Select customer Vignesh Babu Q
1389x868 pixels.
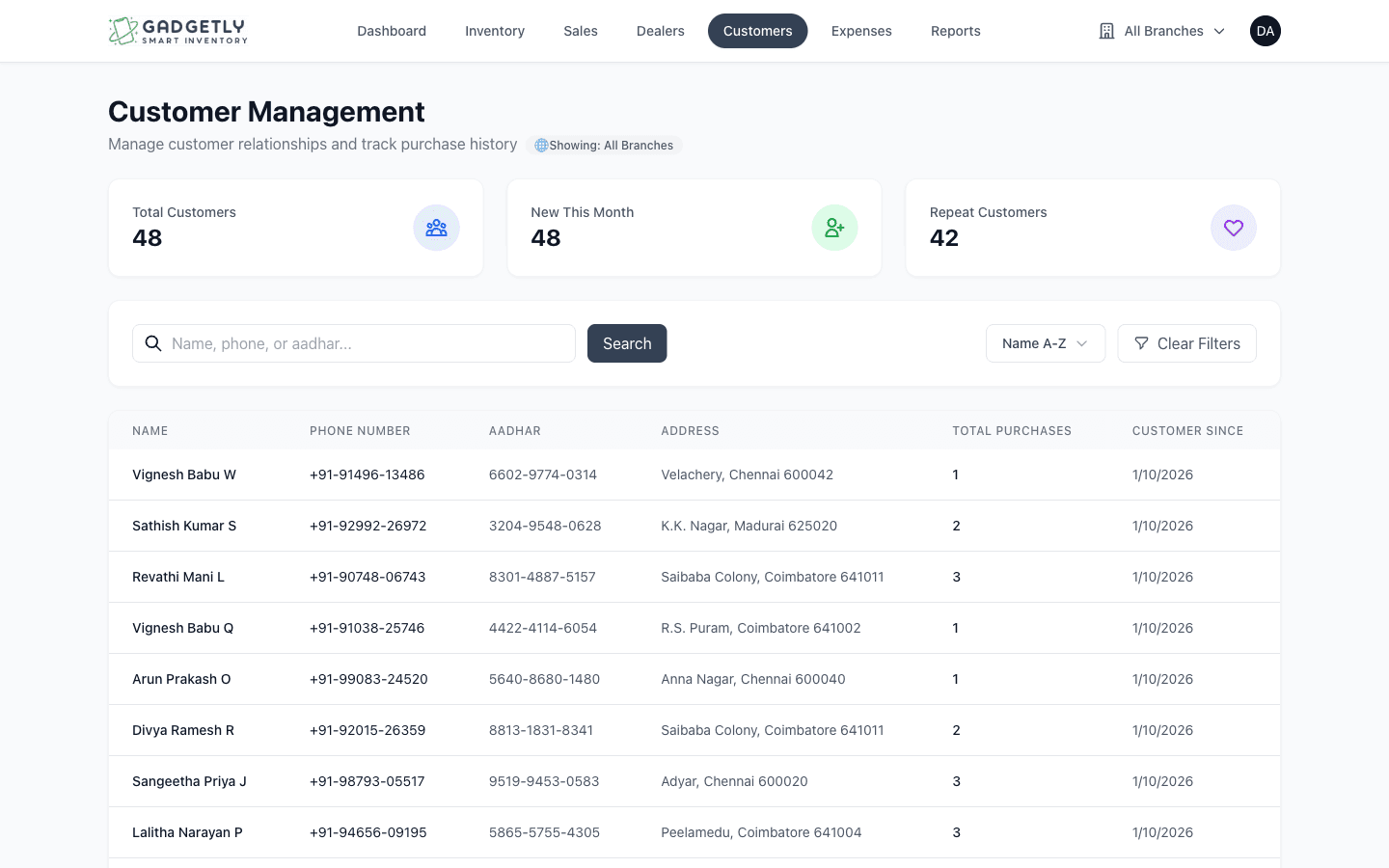[x=183, y=628]
